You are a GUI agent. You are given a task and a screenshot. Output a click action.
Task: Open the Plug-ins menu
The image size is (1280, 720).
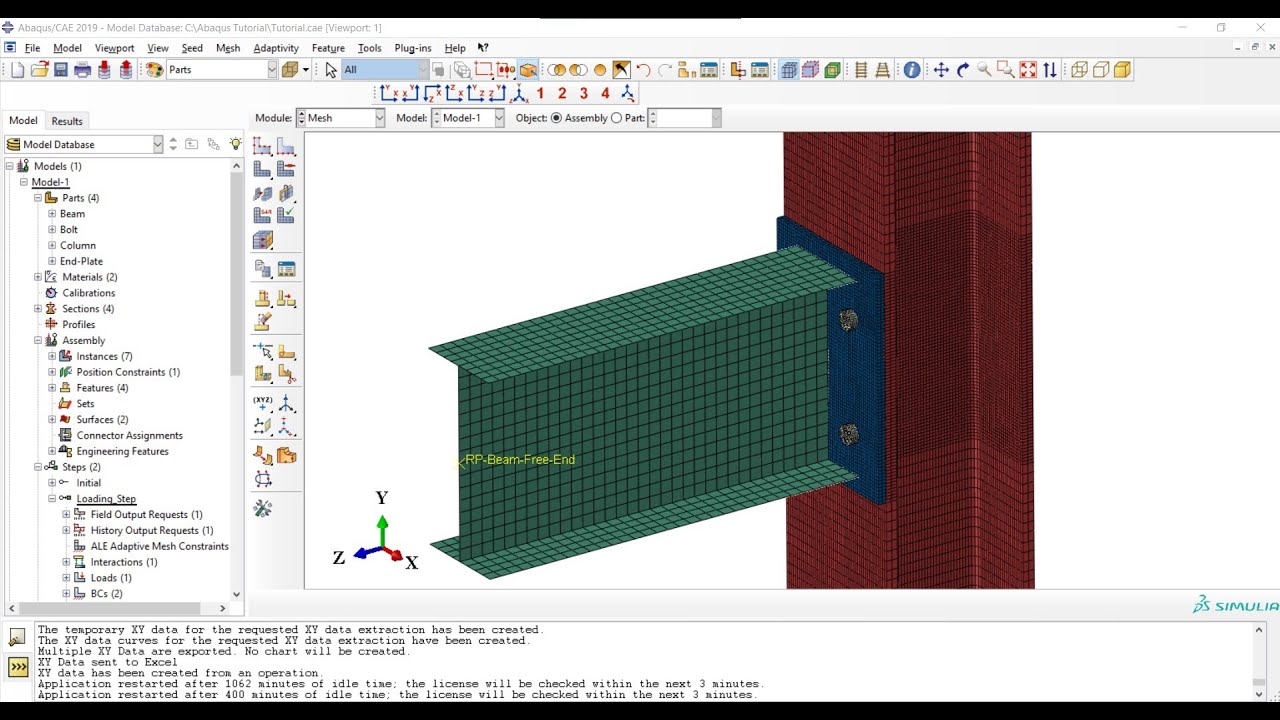pos(413,48)
